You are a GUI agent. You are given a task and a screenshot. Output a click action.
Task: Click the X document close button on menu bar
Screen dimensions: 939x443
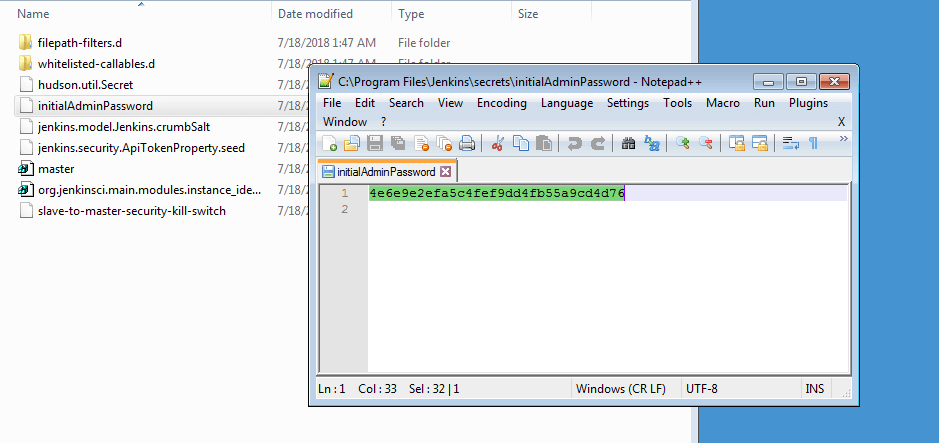841,122
